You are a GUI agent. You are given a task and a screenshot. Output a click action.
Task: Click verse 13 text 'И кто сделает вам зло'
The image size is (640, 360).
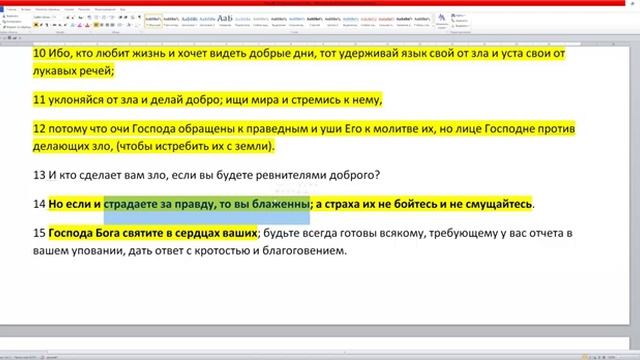tap(107, 175)
